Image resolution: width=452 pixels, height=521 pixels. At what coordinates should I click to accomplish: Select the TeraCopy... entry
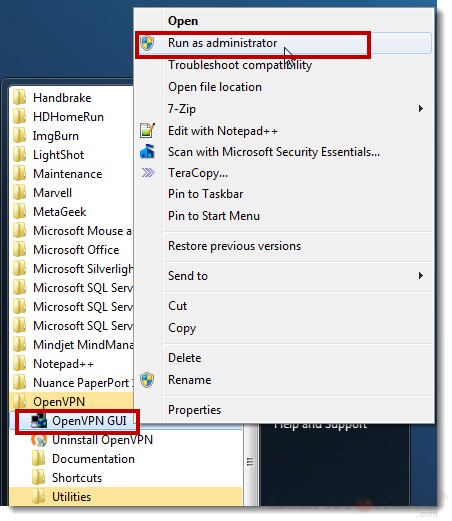198,173
